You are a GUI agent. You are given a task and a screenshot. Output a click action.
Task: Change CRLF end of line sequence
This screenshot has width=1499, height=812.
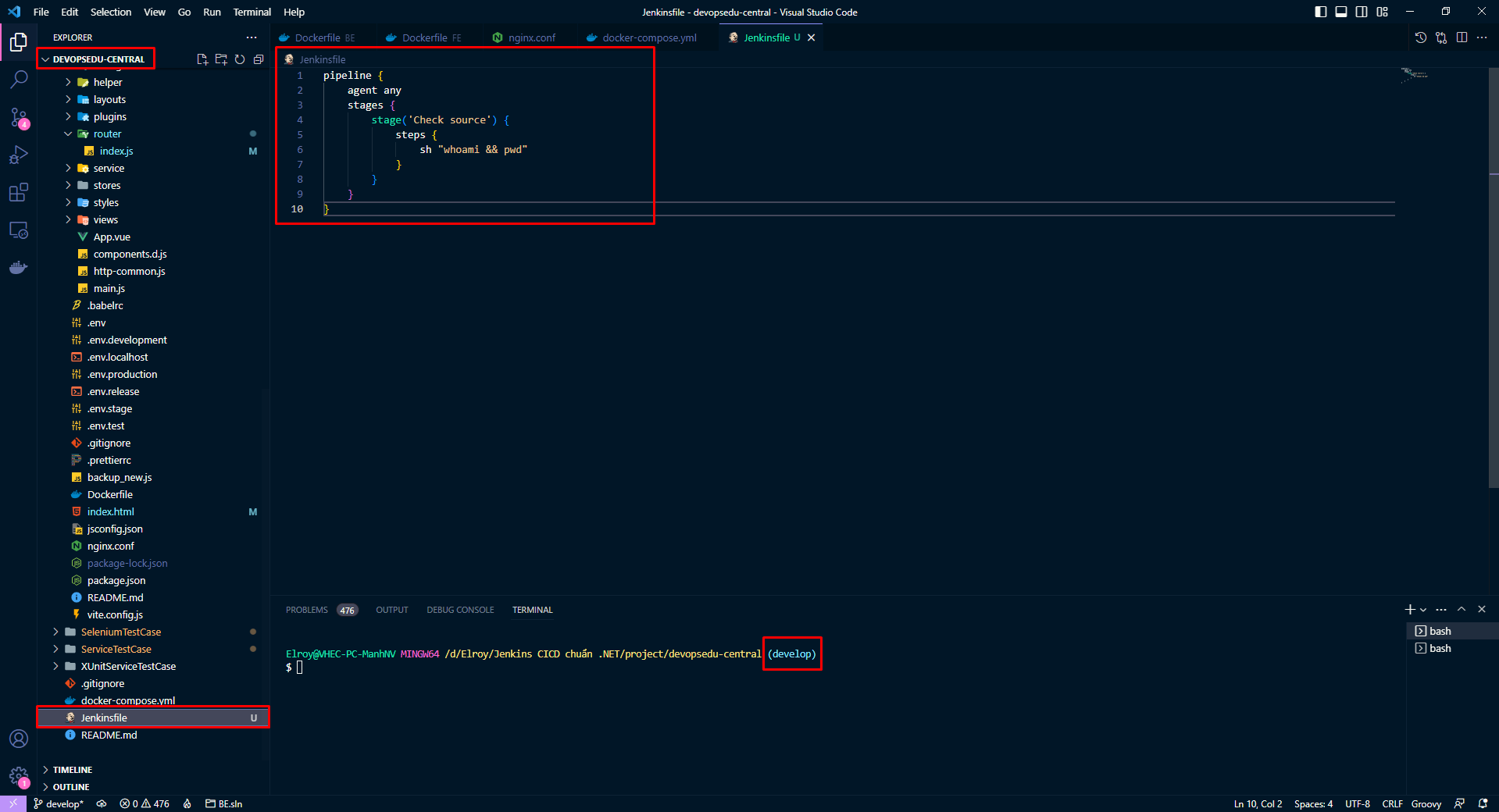1392,803
